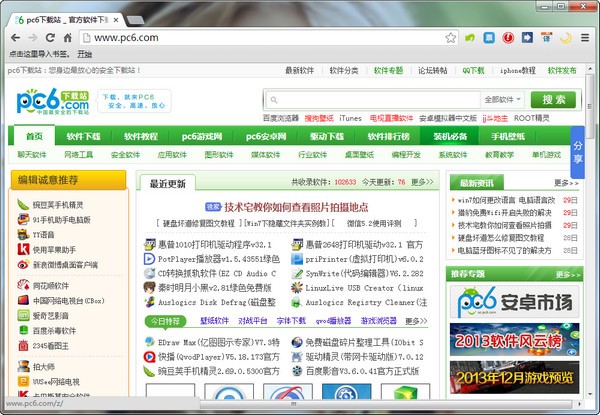
Task: Click the PotPlayer software icon in list
Action: click(149, 258)
